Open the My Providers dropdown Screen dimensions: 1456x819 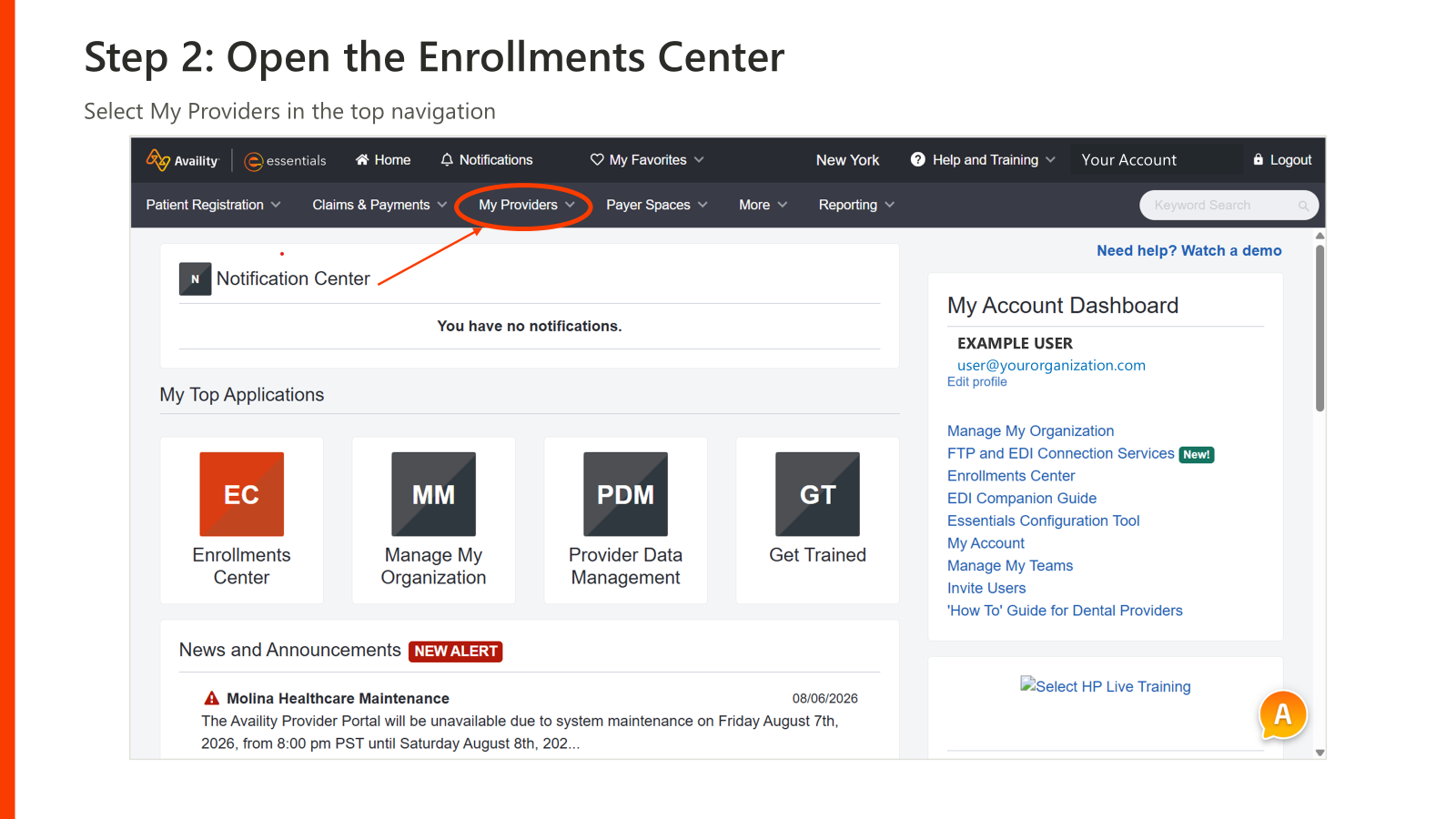(527, 205)
